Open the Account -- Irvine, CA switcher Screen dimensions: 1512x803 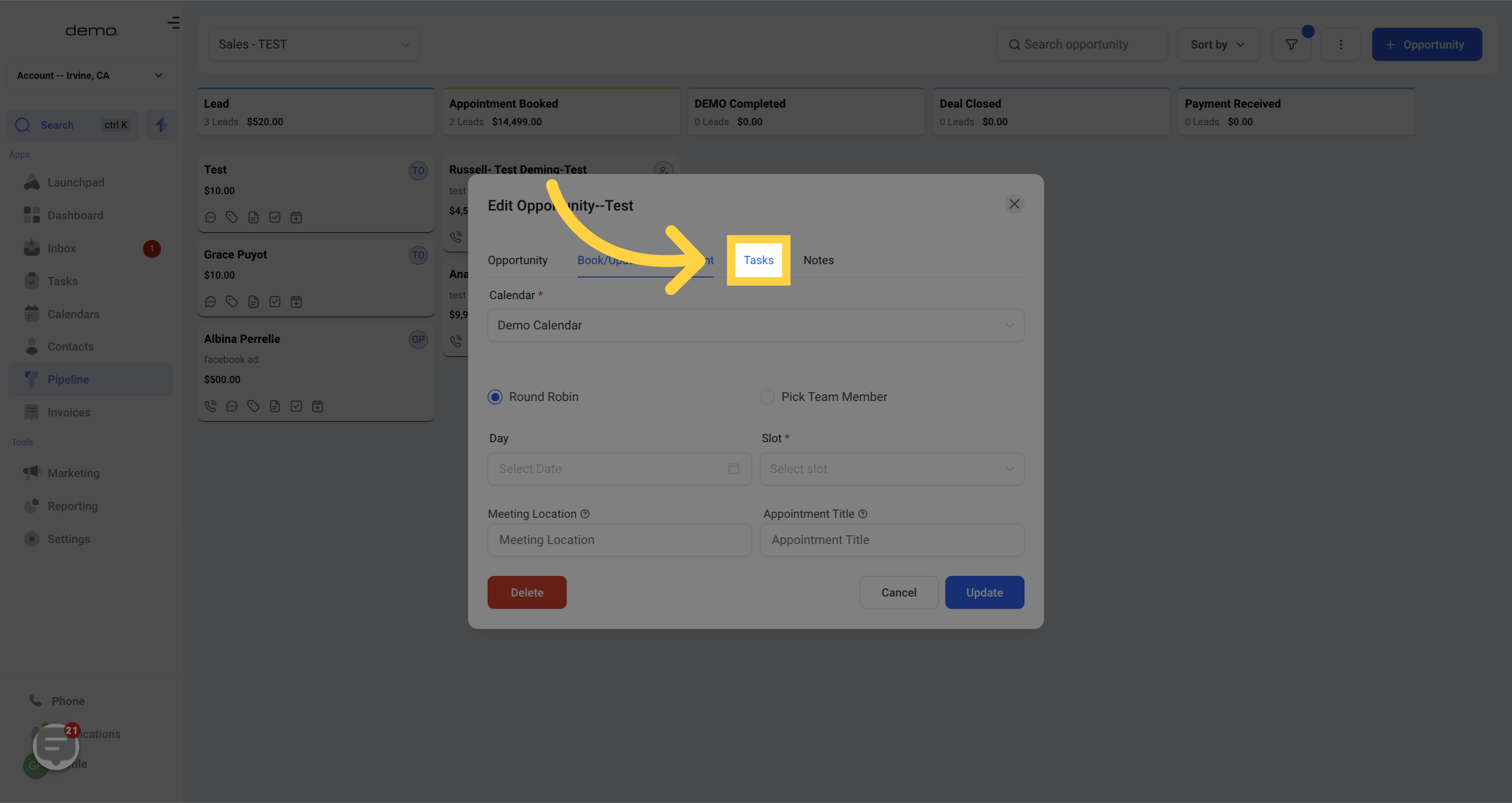pos(92,75)
